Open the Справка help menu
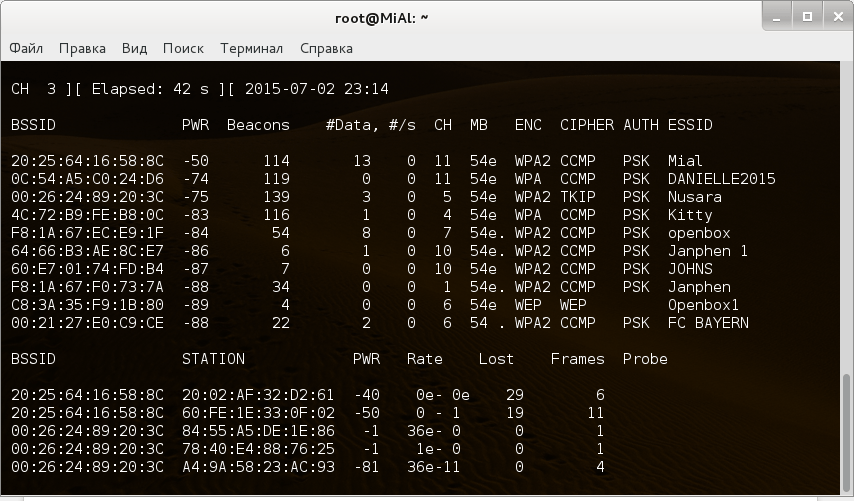This screenshot has width=854, height=501. click(x=326, y=48)
